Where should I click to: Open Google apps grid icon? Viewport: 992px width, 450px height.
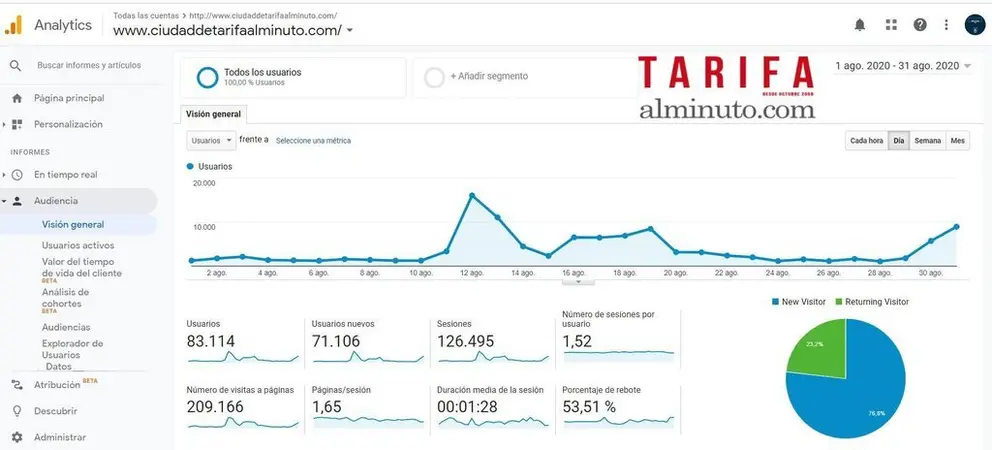(x=891, y=25)
